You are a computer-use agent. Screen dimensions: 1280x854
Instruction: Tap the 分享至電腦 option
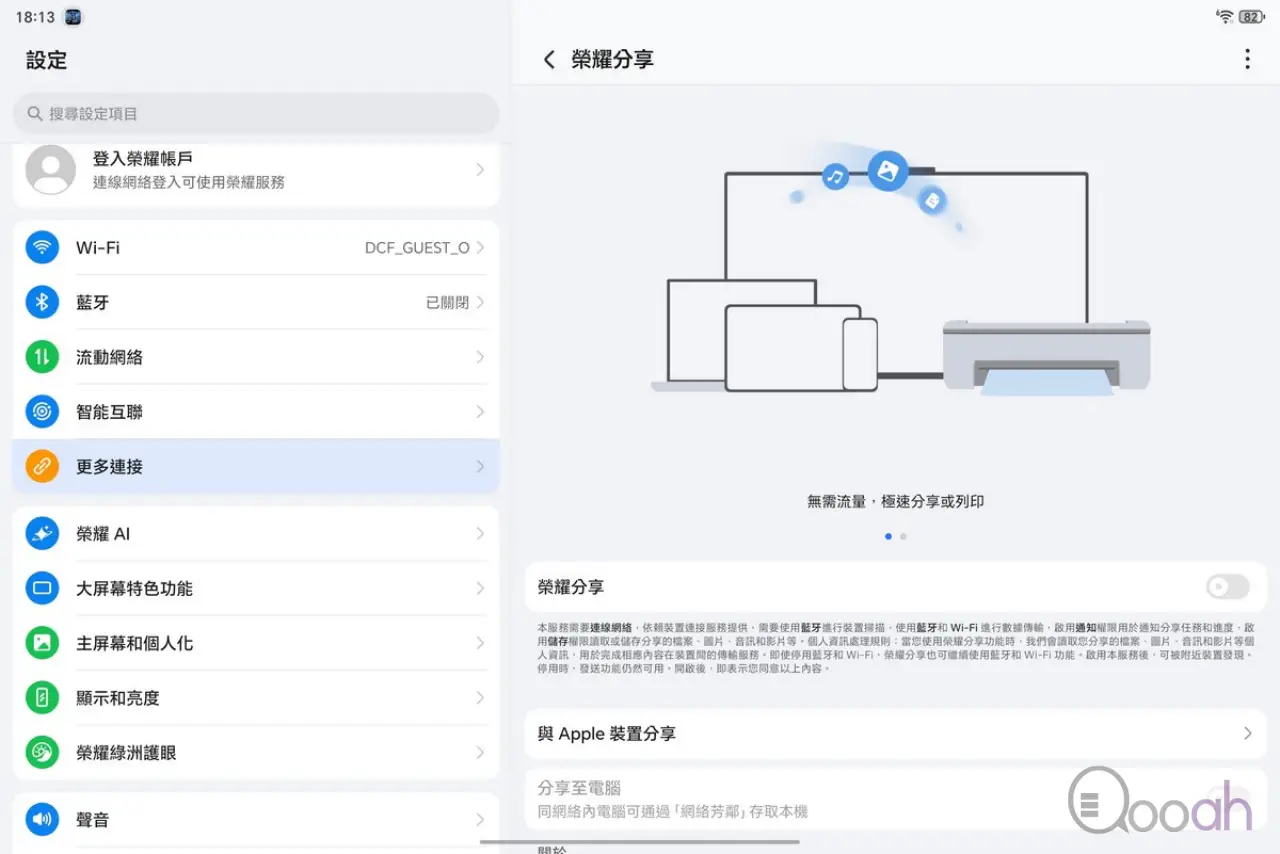tap(896, 799)
